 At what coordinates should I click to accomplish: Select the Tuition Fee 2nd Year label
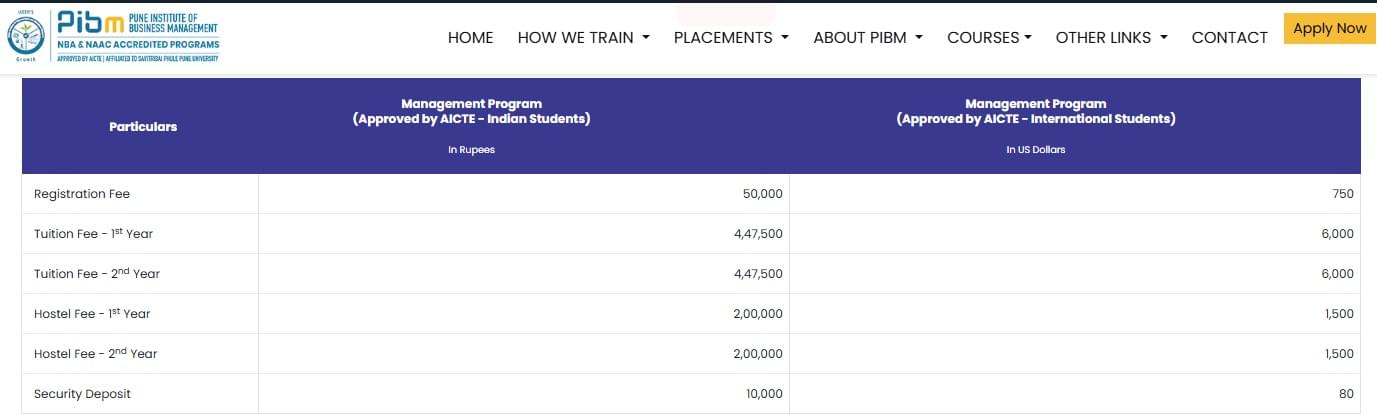[96, 273]
